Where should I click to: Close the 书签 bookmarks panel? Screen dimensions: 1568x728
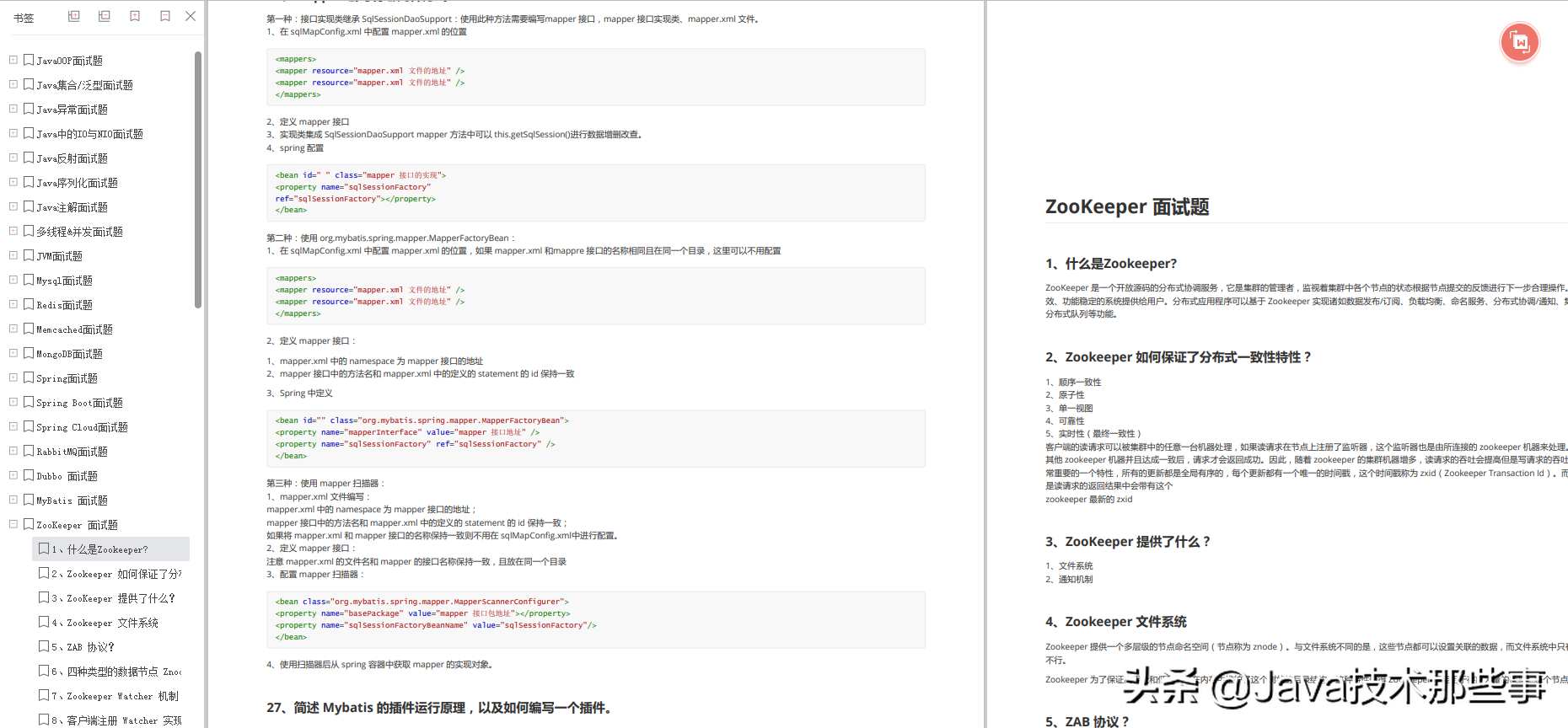[191, 16]
